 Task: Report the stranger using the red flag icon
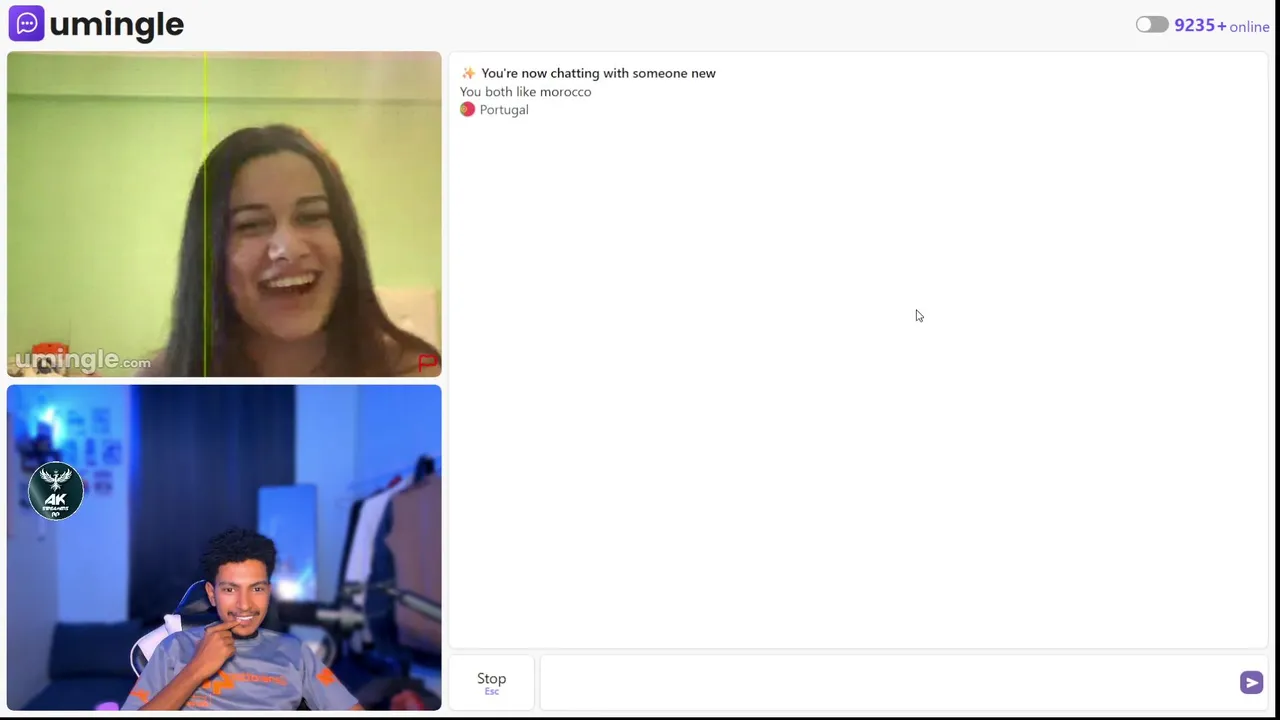(427, 362)
